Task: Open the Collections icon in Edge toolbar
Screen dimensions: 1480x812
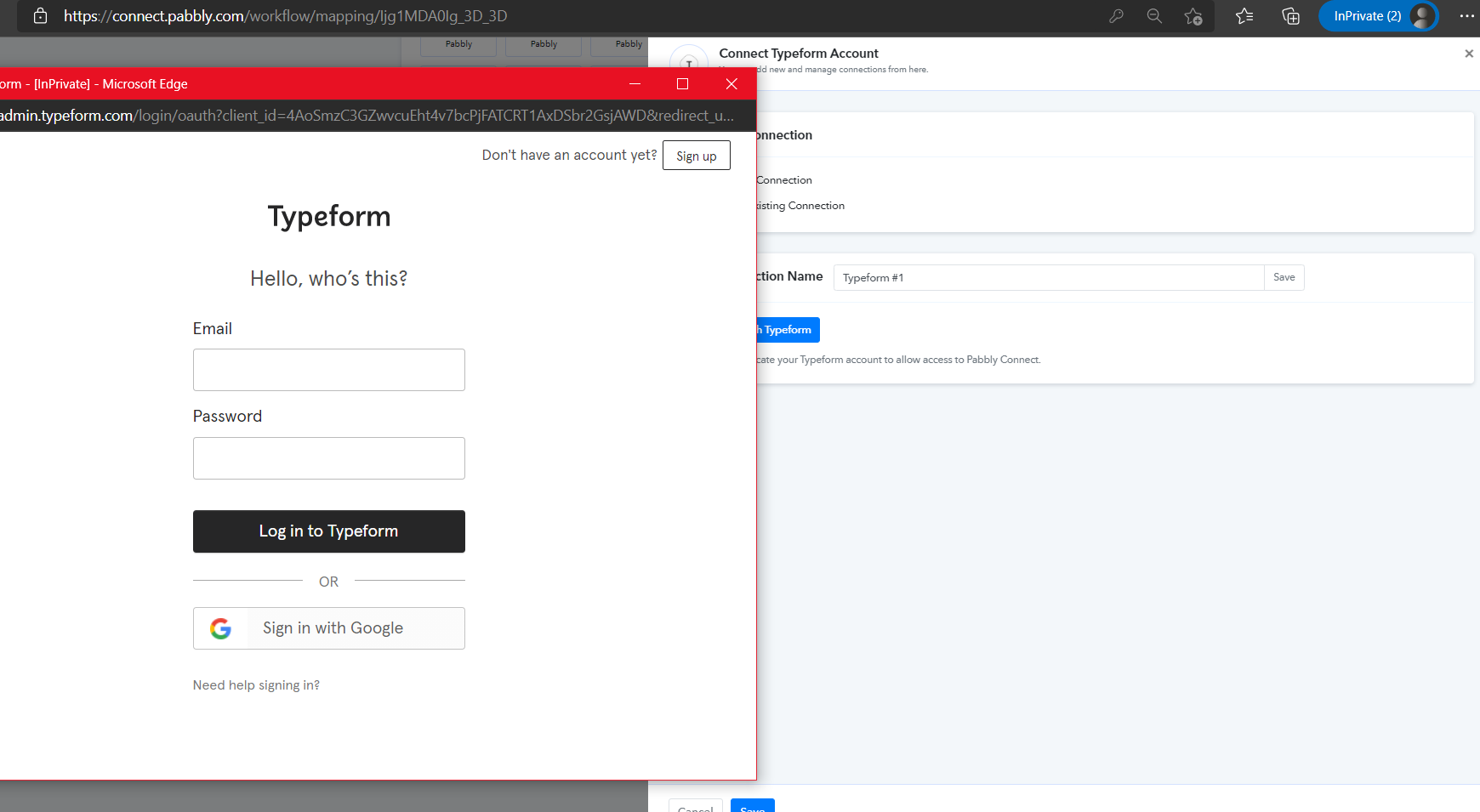Action: click(1290, 16)
